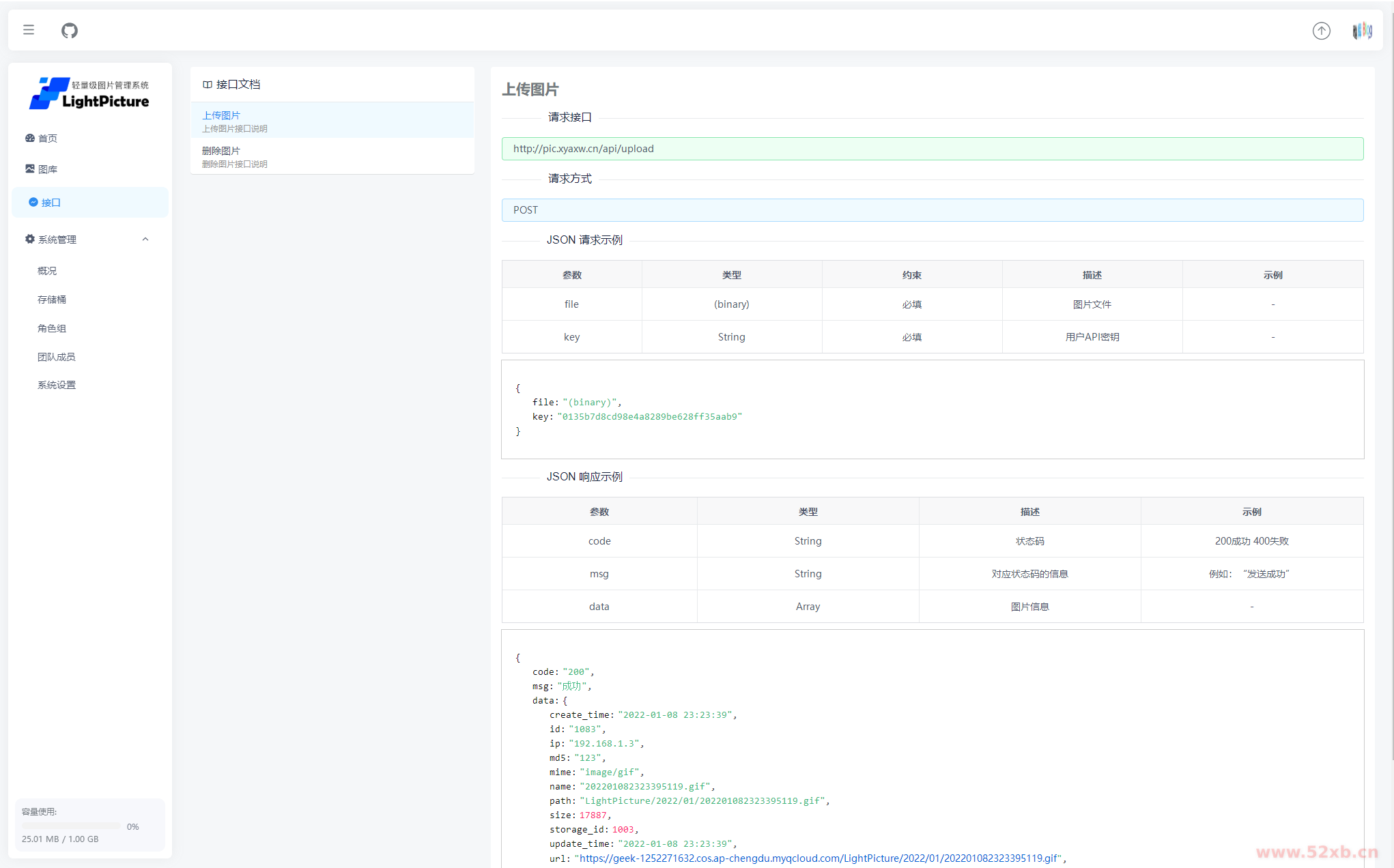Collapse the 系统管理 submenu chevron
Viewport: 1394px width, 868px height.
point(145,239)
